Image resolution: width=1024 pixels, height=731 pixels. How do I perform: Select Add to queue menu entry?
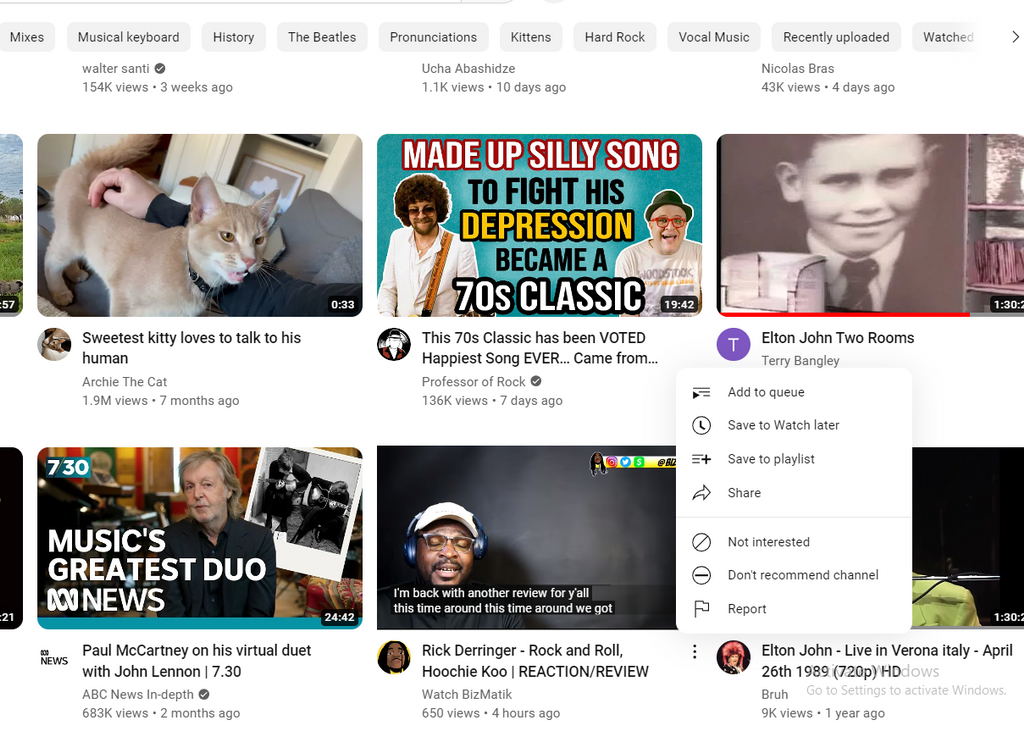click(x=793, y=393)
